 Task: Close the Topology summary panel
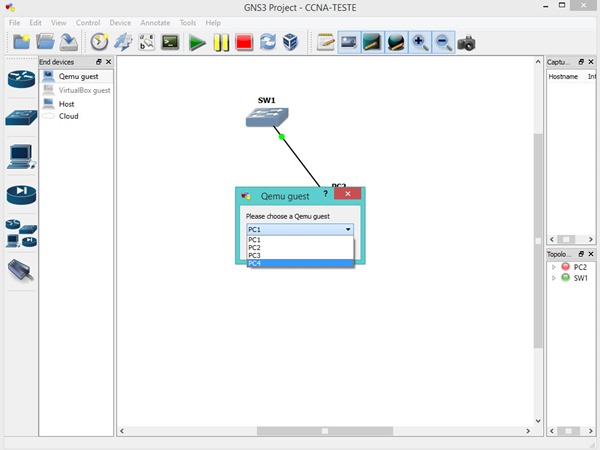pyautogui.click(x=591, y=254)
